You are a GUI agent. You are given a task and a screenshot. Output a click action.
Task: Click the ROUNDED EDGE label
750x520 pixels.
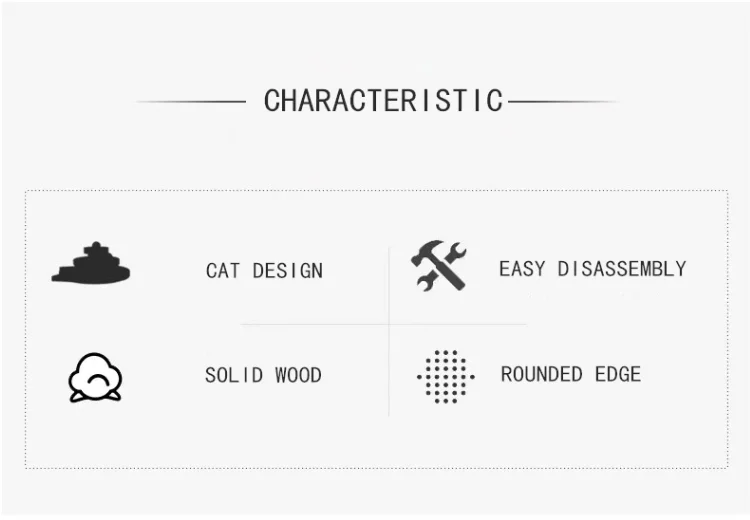tap(570, 374)
